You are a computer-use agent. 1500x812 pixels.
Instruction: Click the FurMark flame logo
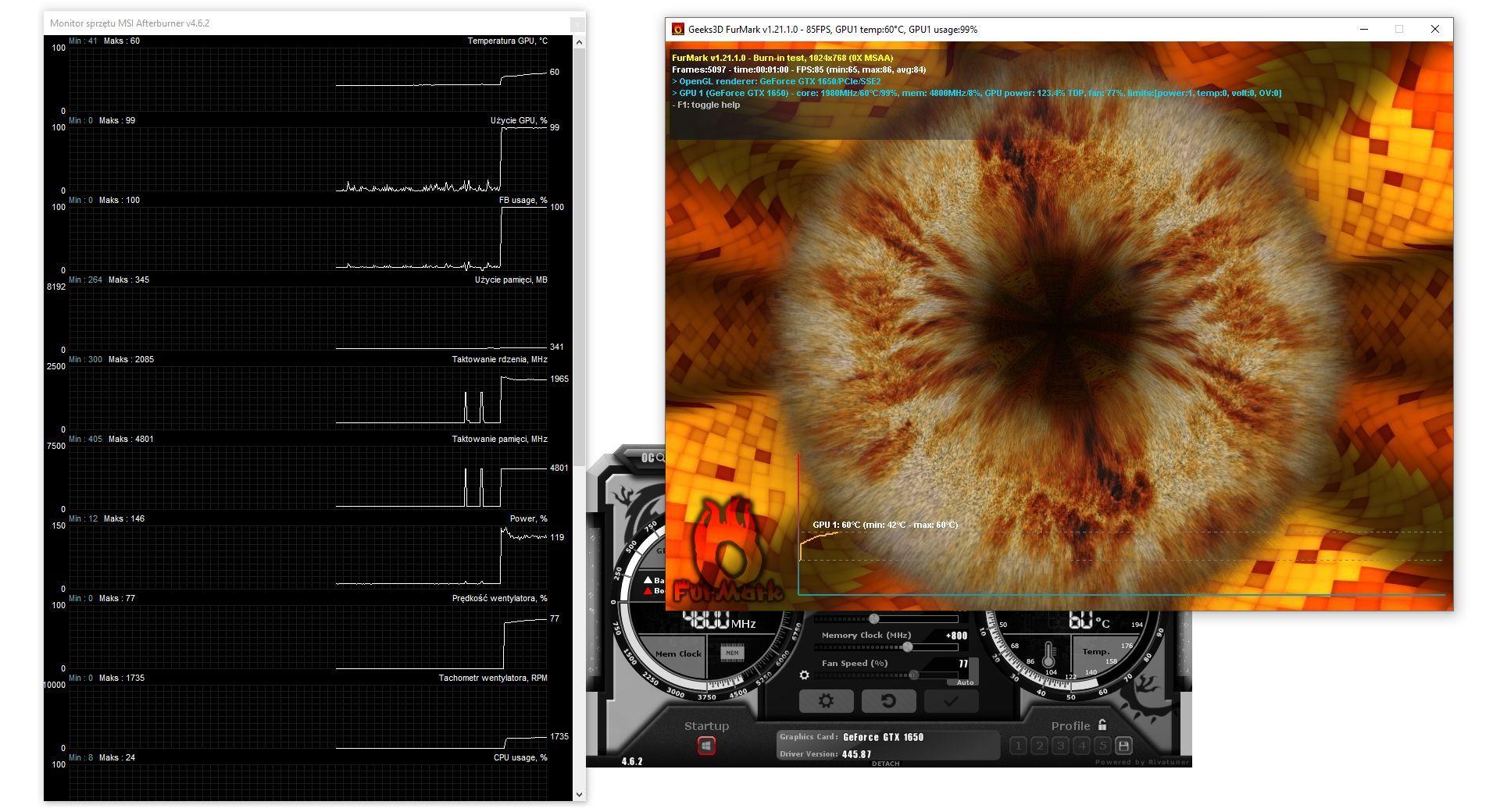(728, 550)
